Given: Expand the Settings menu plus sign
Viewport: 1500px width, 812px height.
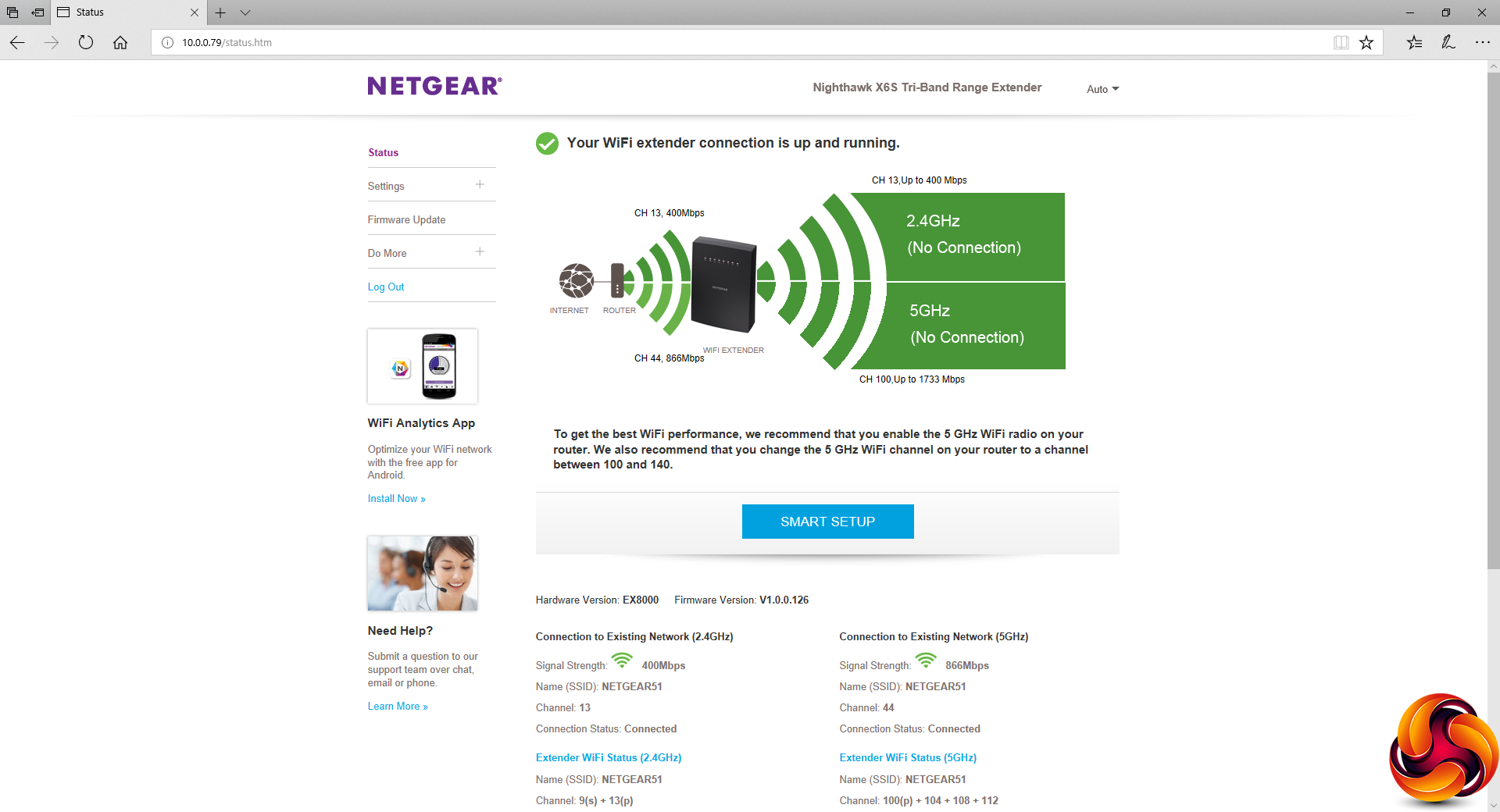Looking at the screenshot, I should click(x=480, y=185).
